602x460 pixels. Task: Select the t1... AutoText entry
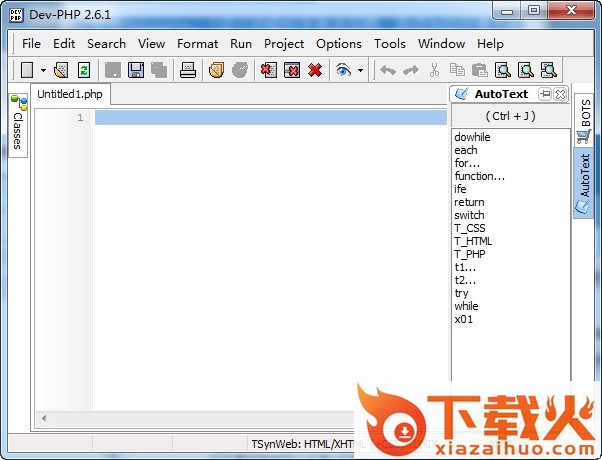point(465,267)
